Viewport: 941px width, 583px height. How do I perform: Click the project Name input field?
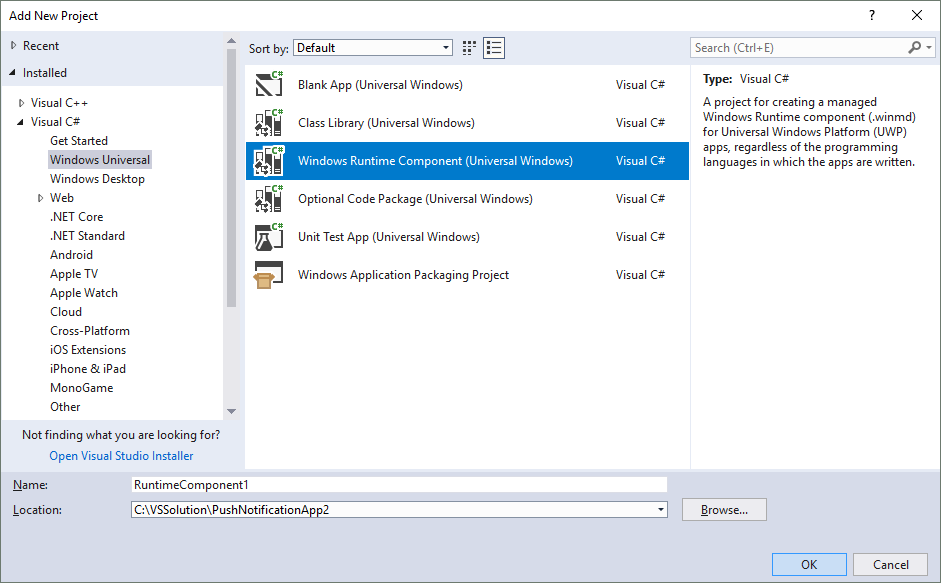click(x=398, y=485)
